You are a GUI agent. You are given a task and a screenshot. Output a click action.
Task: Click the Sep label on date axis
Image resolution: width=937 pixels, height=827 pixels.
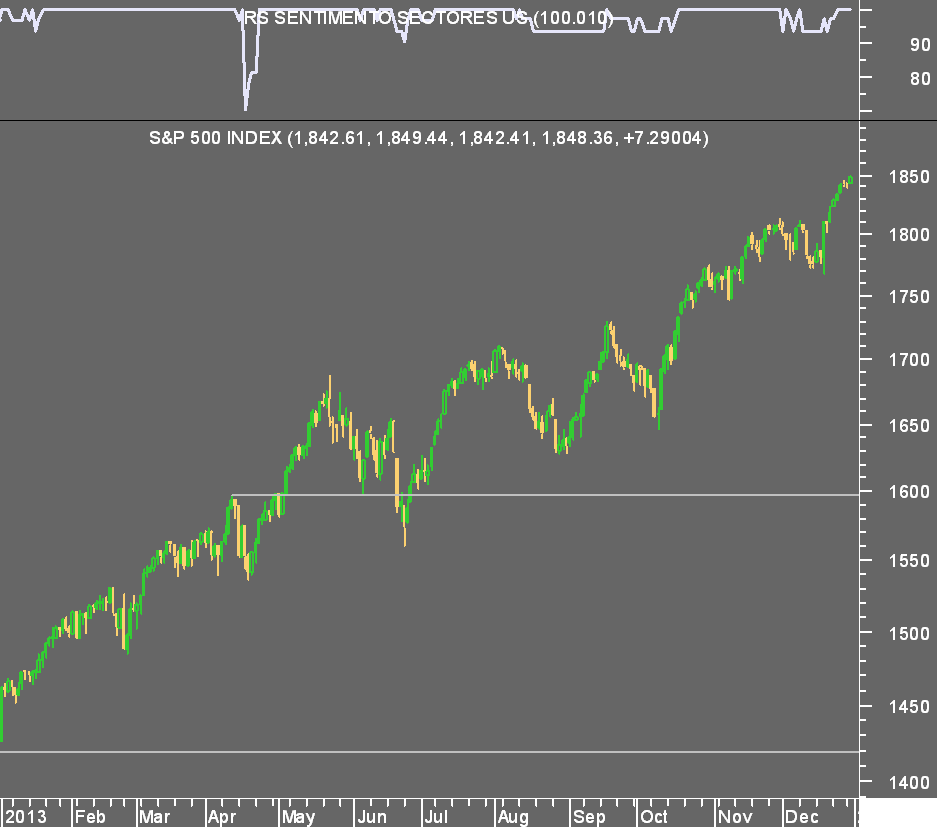pyautogui.click(x=589, y=817)
